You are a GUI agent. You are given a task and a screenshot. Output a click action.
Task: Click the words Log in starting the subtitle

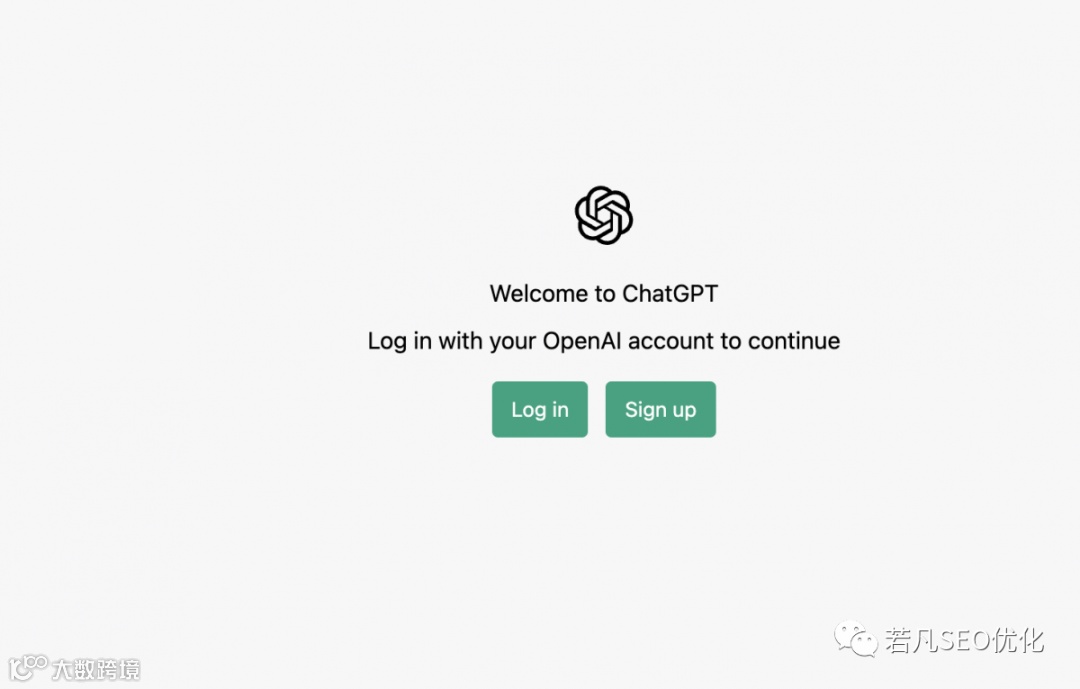(x=399, y=342)
